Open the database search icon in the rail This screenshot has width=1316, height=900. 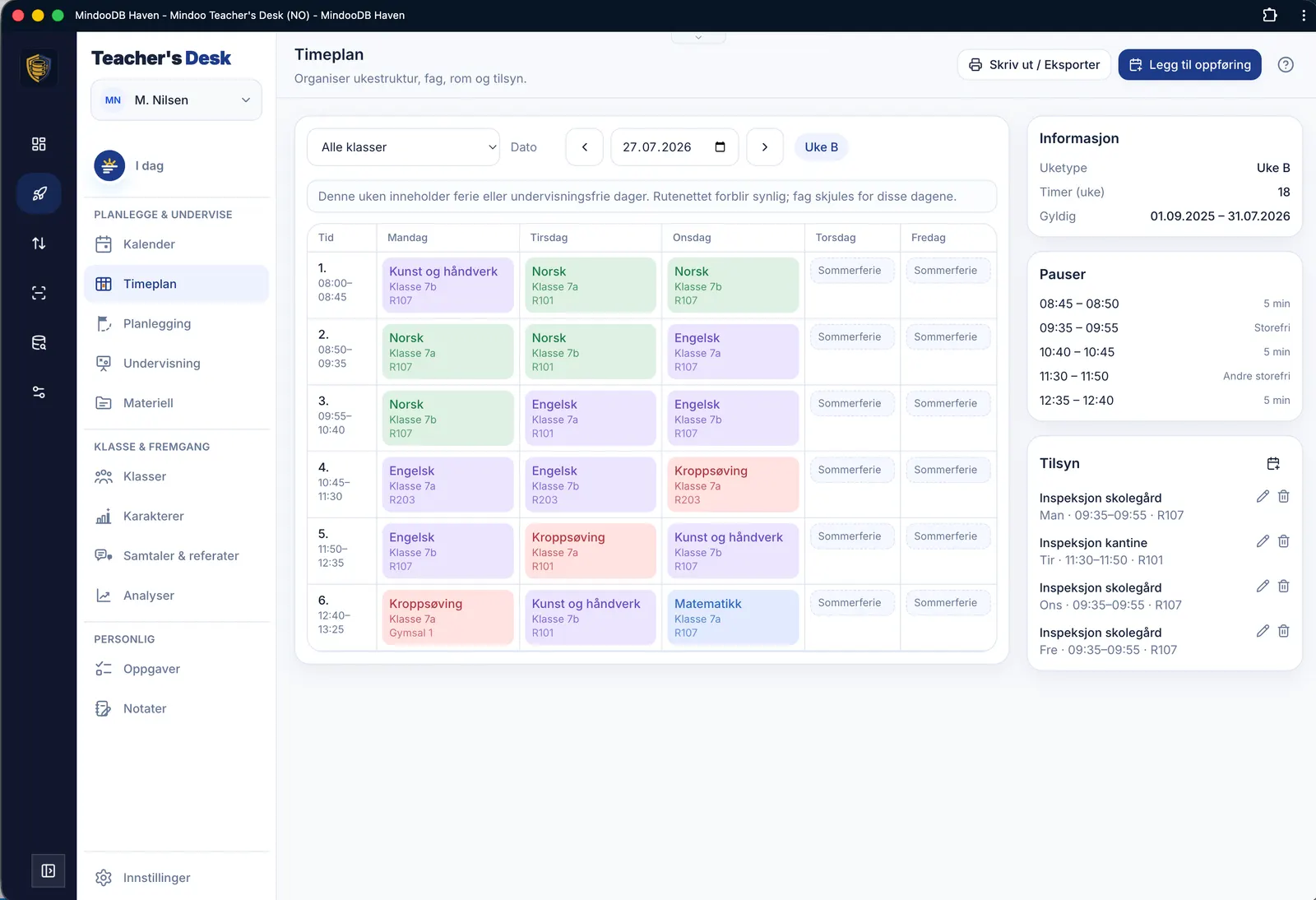[39, 343]
